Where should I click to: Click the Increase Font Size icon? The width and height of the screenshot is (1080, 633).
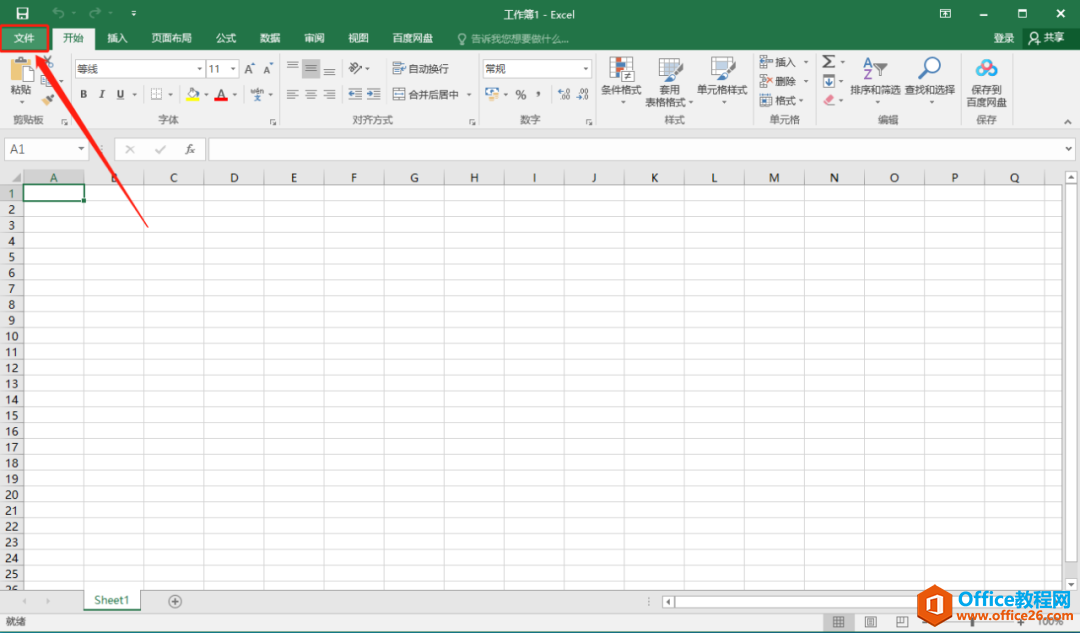[x=249, y=68]
